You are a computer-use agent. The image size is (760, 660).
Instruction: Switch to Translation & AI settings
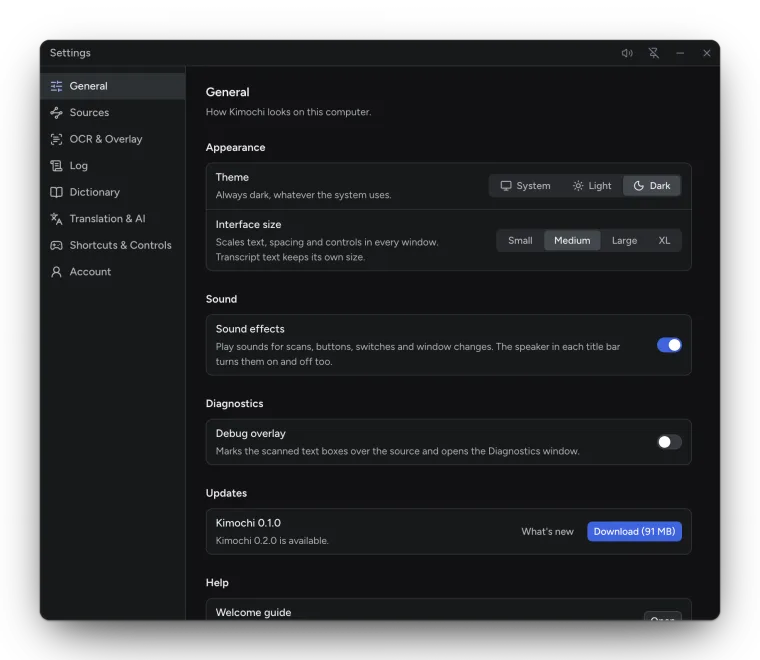click(113, 219)
